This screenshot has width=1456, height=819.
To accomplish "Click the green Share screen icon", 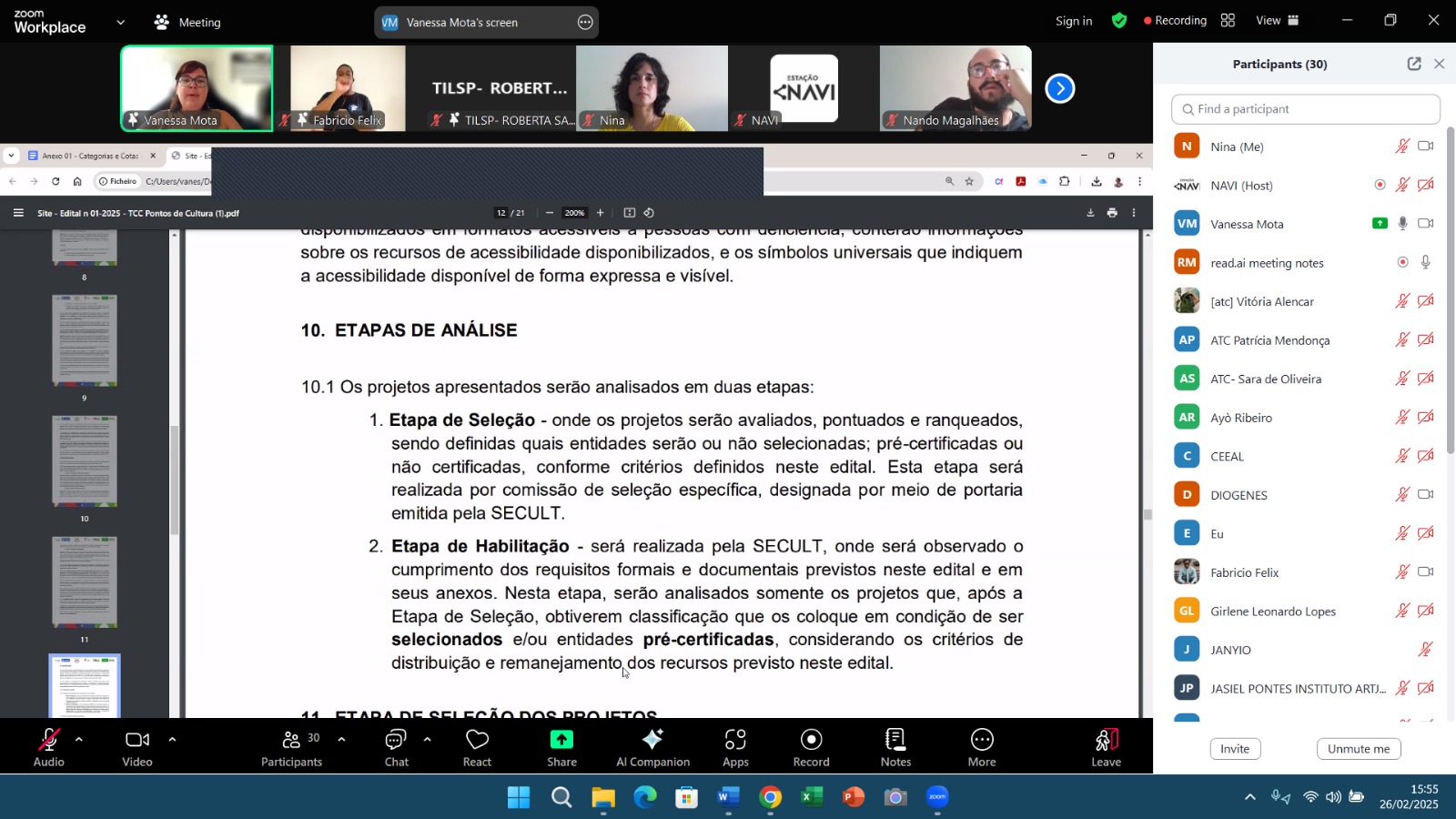I will 561,740.
